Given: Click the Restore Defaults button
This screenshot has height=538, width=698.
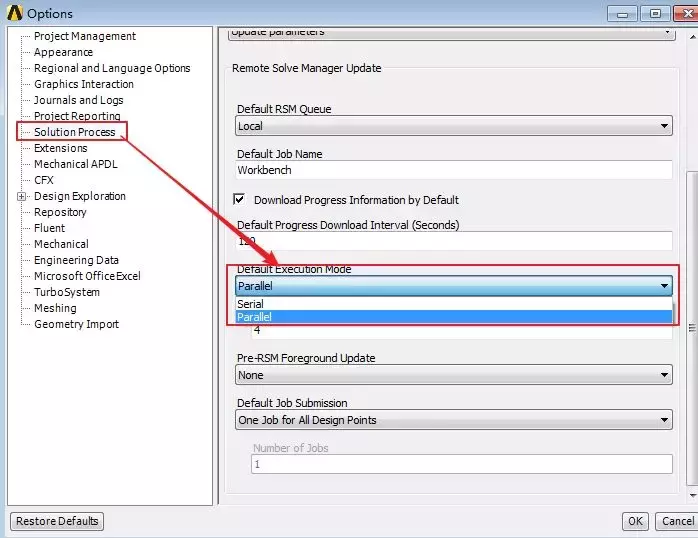Looking at the screenshot, I should [57, 521].
